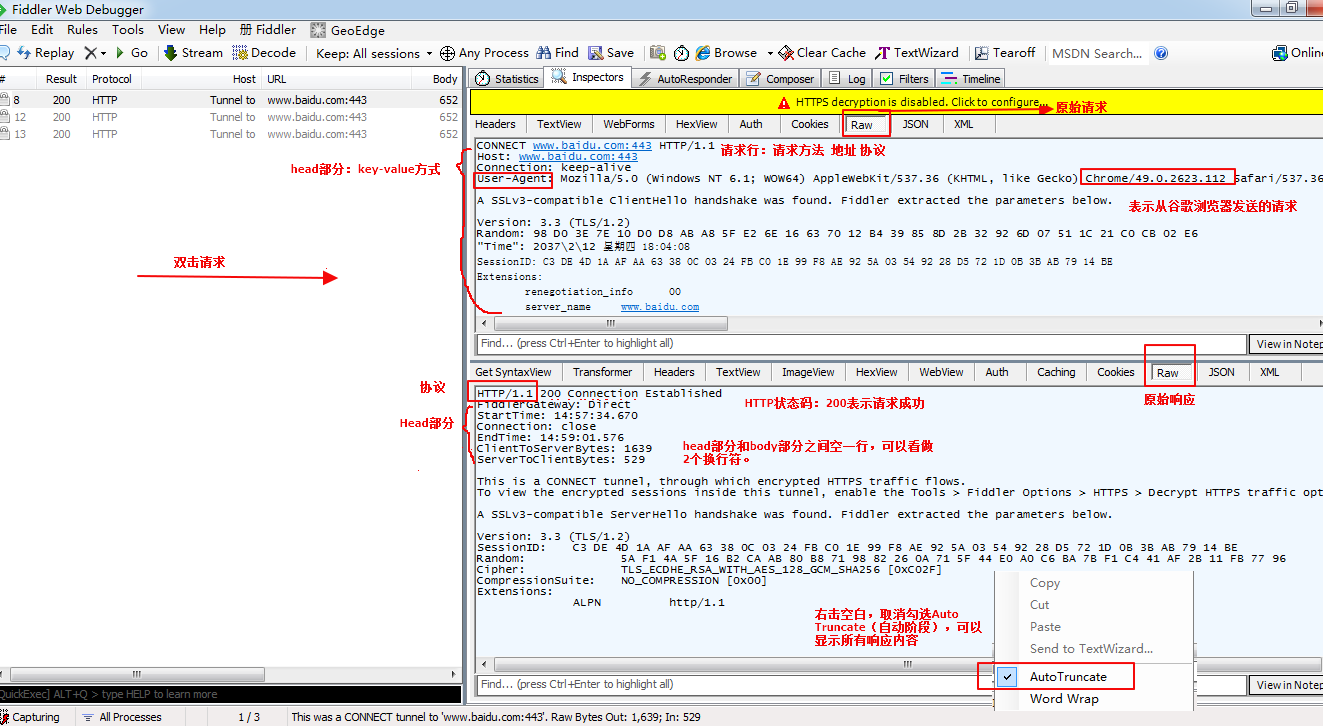The height and width of the screenshot is (726, 1323).
Task: Click the Decode toolbar button
Action: [264, 53]
